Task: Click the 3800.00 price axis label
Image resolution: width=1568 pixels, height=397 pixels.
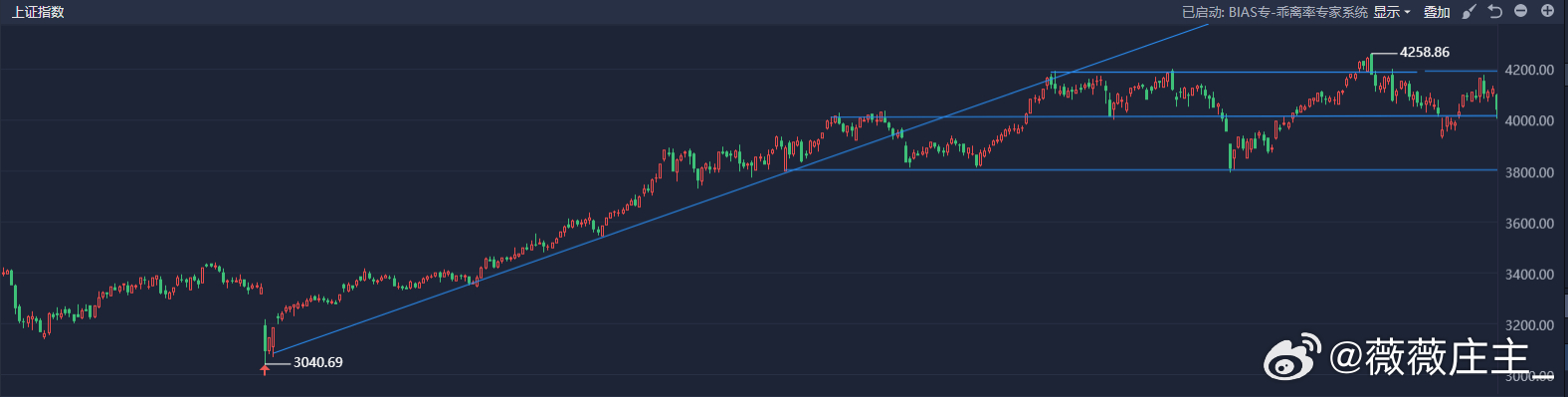Action: tap(1529, 172)
